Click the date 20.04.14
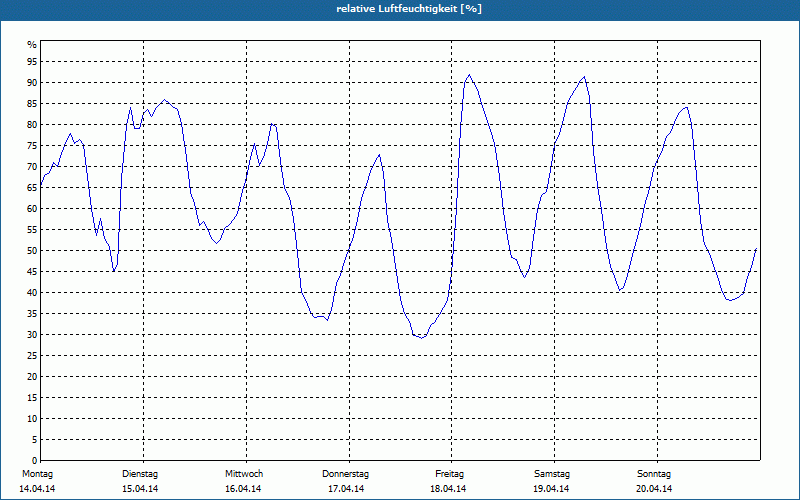The width and height of the screenshot is (800, 500). point(654,489)
